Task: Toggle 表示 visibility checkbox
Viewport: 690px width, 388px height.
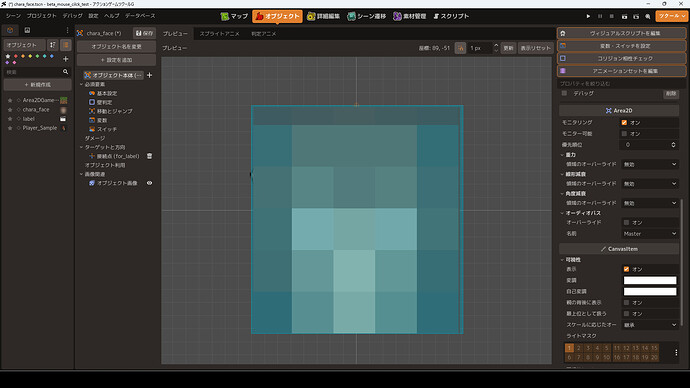Action: pyautogui.click(x=626, y=269)
